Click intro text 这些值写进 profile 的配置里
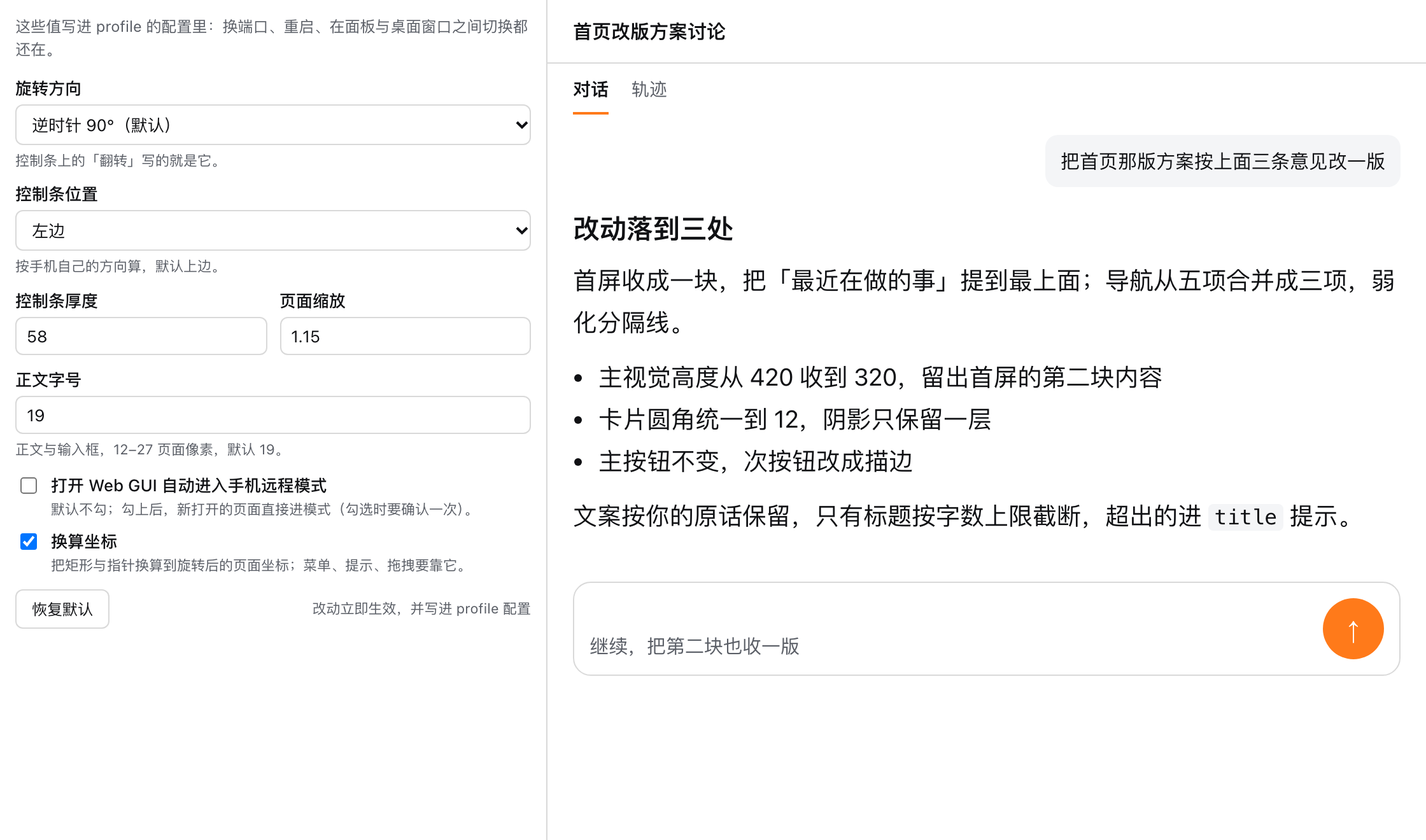Viewport: 1426px width, 840px height. click(272, 38)
